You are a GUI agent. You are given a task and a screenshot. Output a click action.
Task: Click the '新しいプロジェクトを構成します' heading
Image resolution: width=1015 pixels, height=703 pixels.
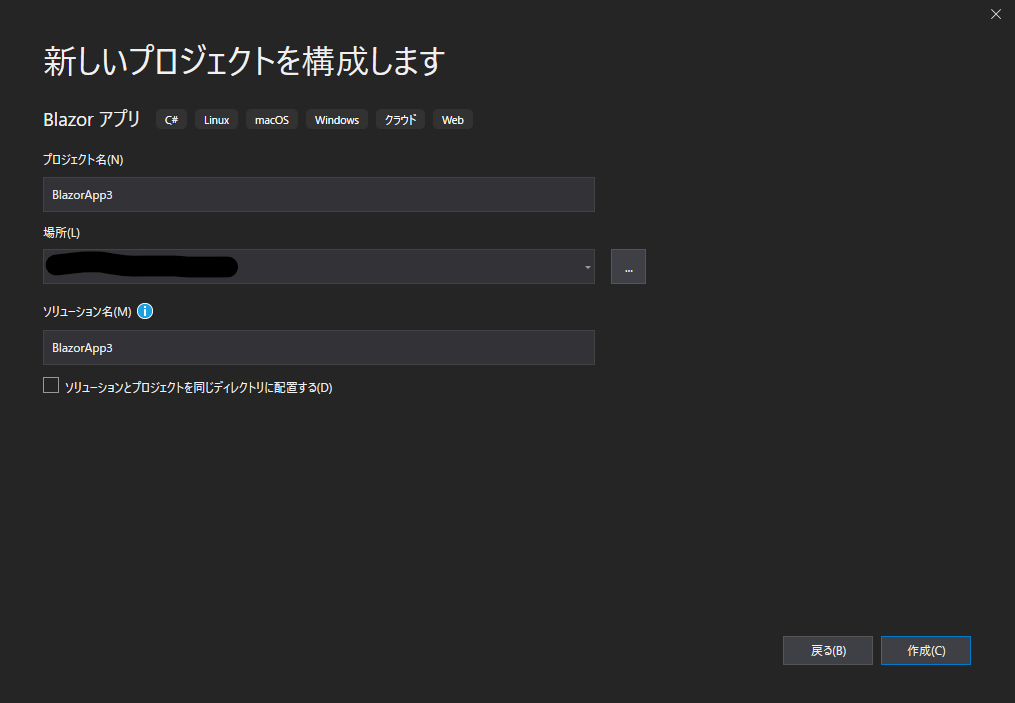pos(244,61)
